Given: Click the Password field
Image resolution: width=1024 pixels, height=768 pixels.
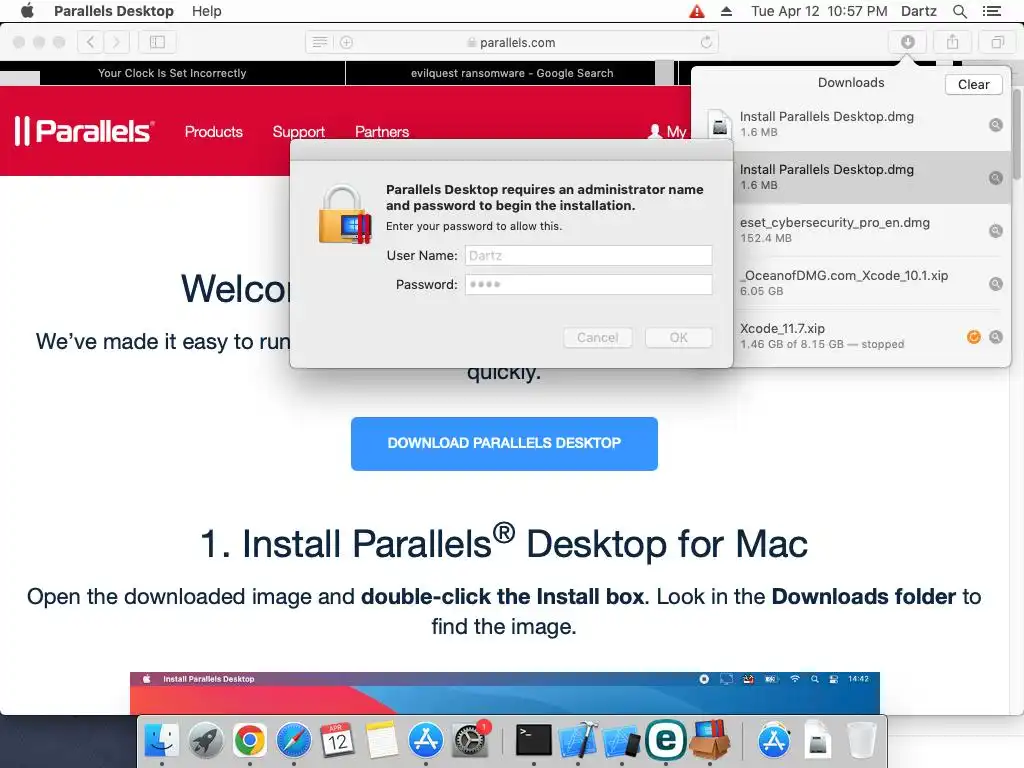Looking at the screenshot, I should pos(588,284).
